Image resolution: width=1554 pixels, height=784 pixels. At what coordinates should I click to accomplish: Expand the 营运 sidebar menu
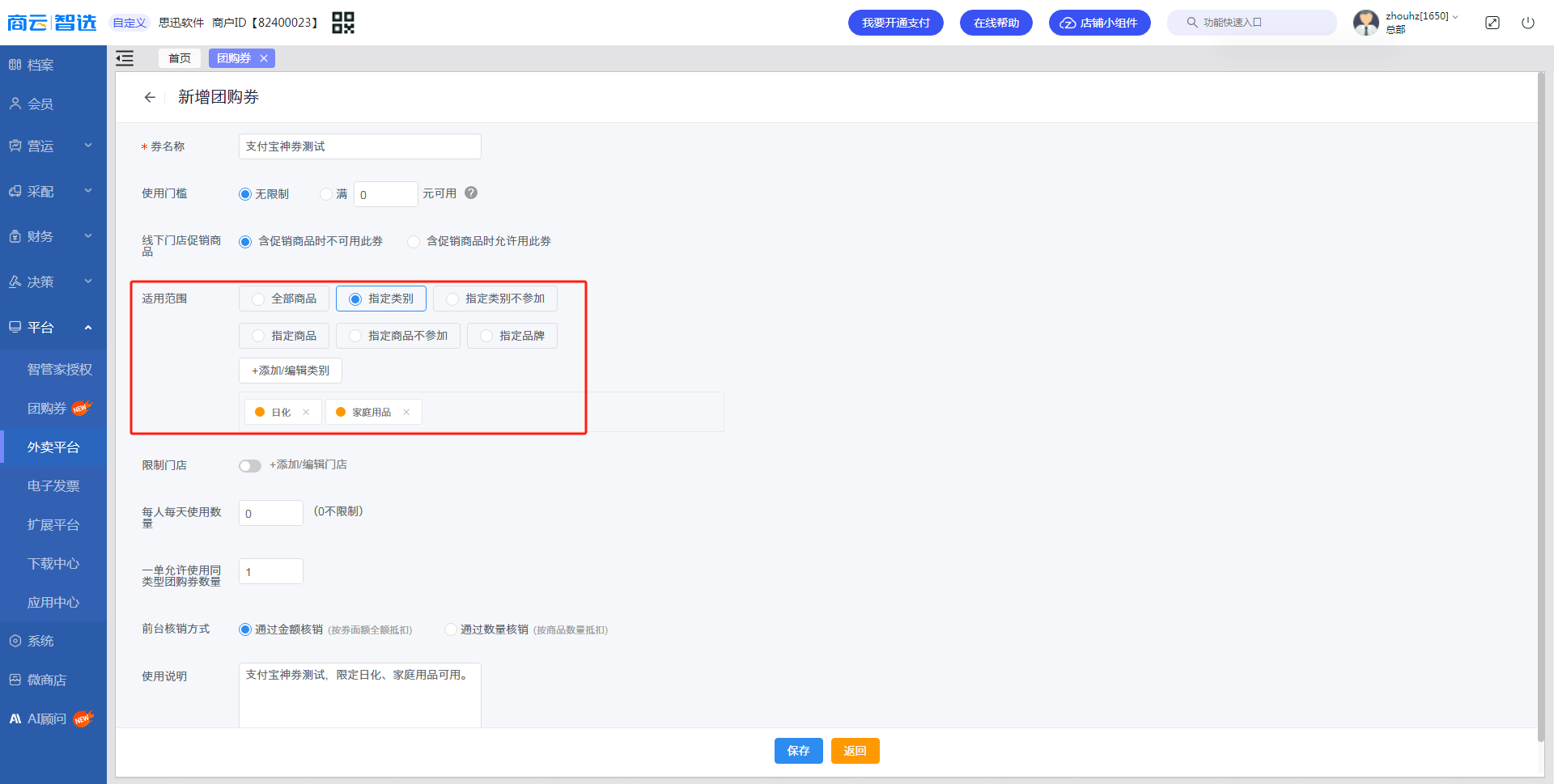point(53,146)
